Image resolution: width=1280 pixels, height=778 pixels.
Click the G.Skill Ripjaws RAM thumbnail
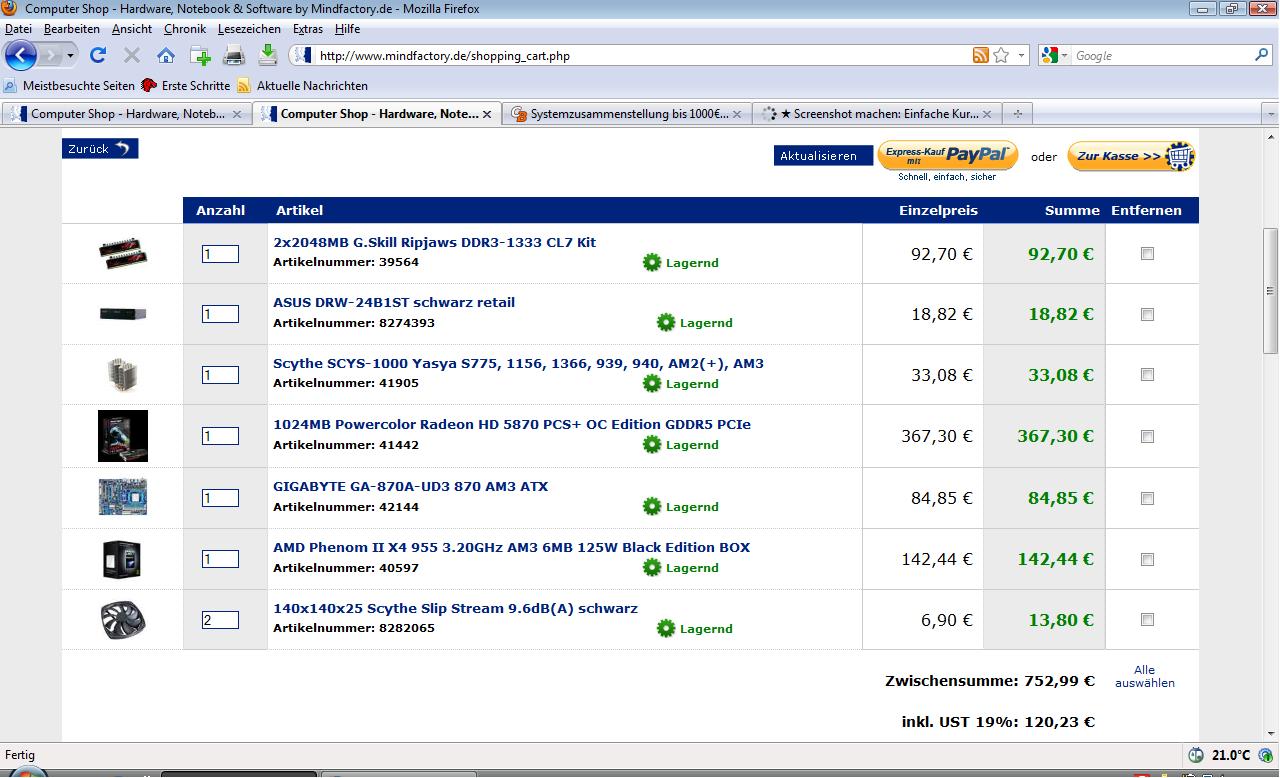click(x=123, y=254)
